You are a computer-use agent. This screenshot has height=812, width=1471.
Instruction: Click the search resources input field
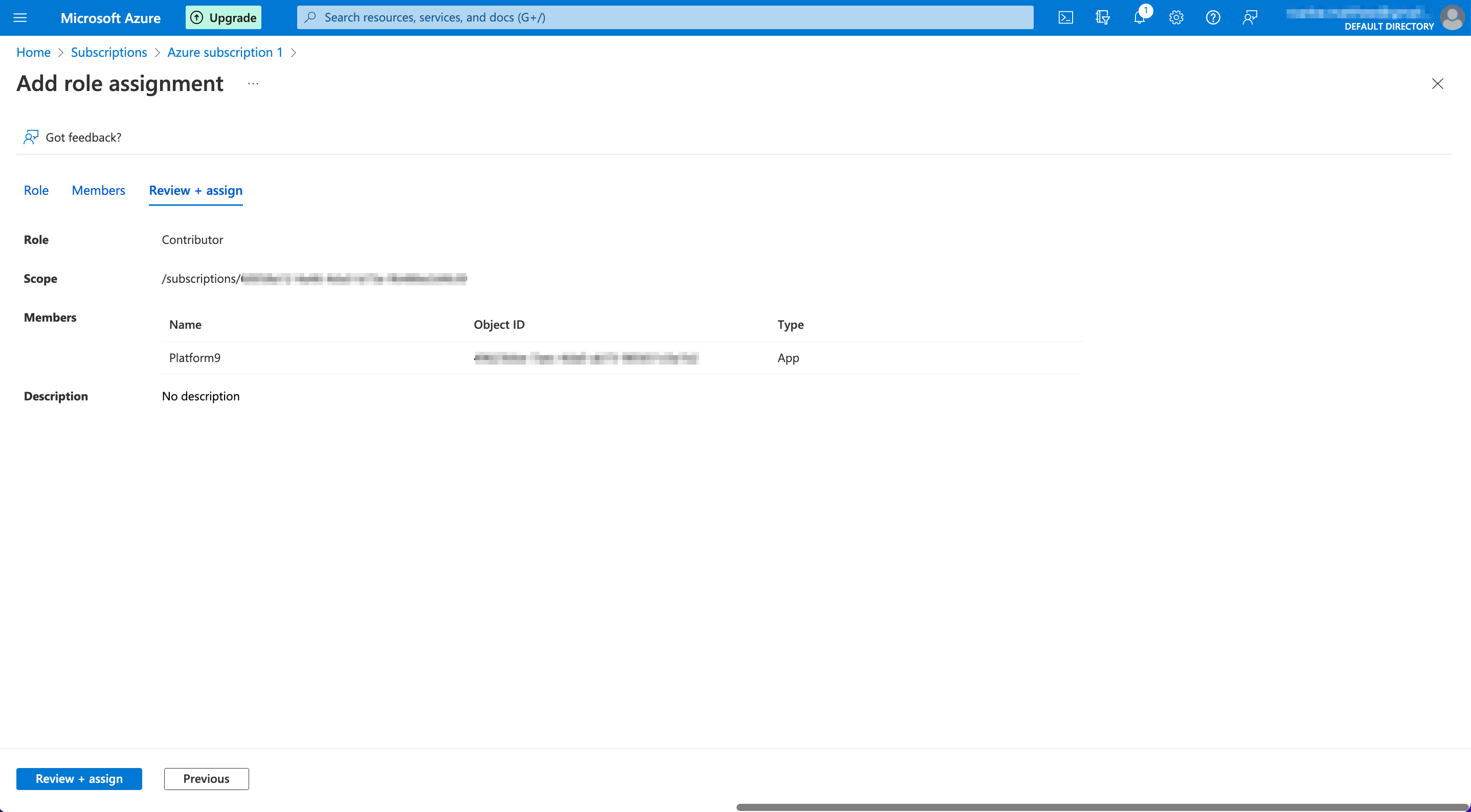point(665,18)
